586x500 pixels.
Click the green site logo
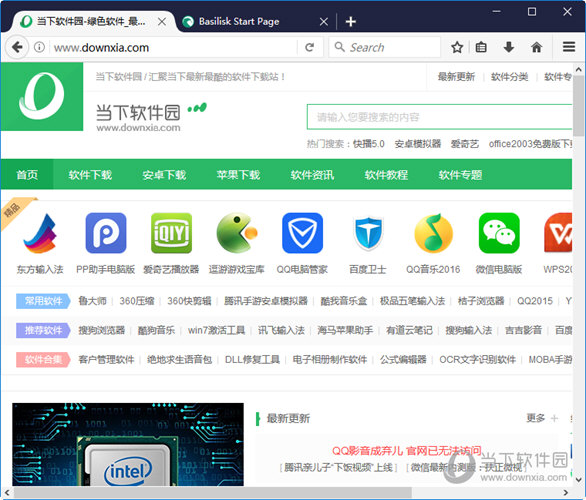click(42, 96)
